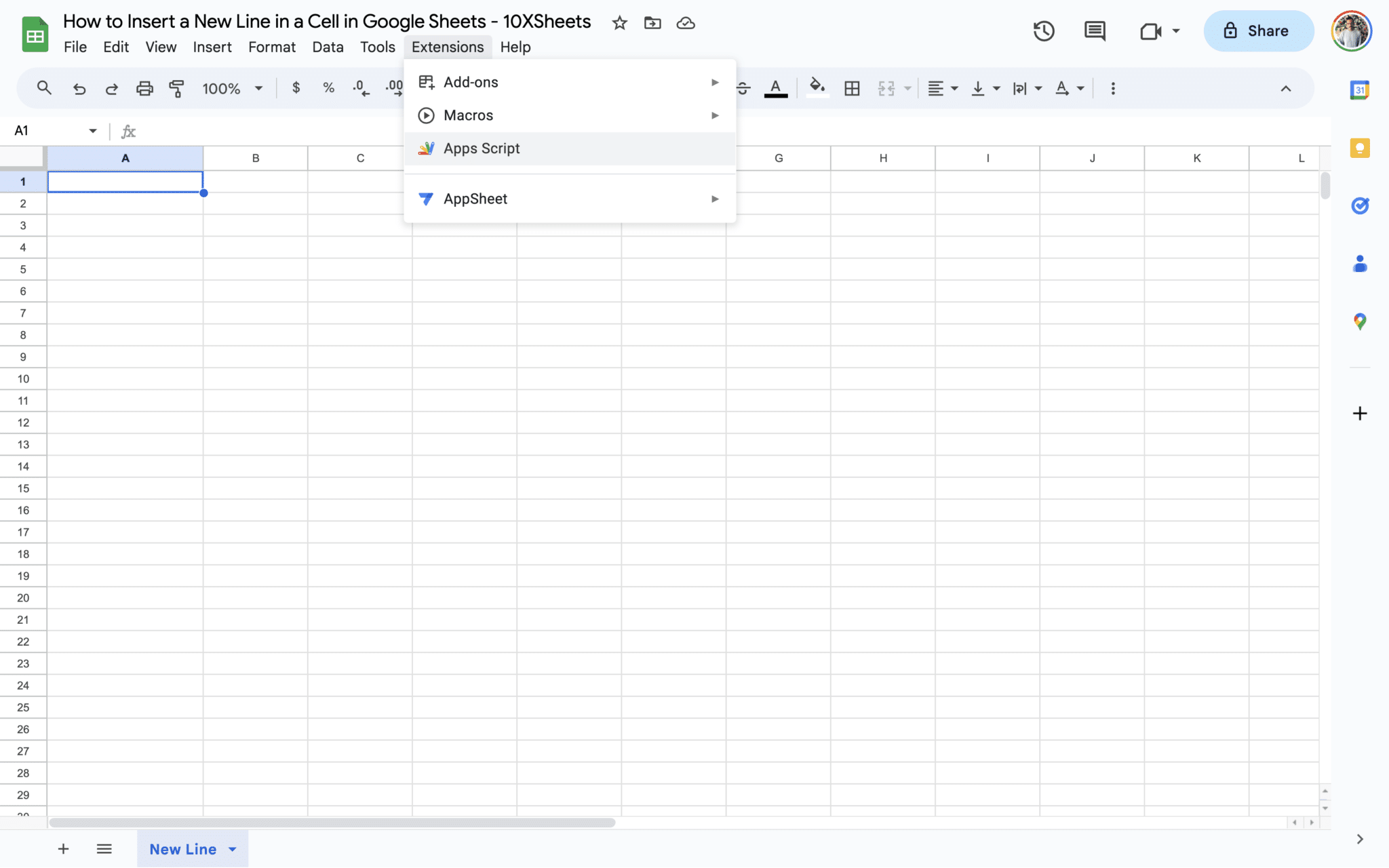This screenshot has height=868, width=1389.
Task: Select column B header
Action: click(x=256, y=158)
